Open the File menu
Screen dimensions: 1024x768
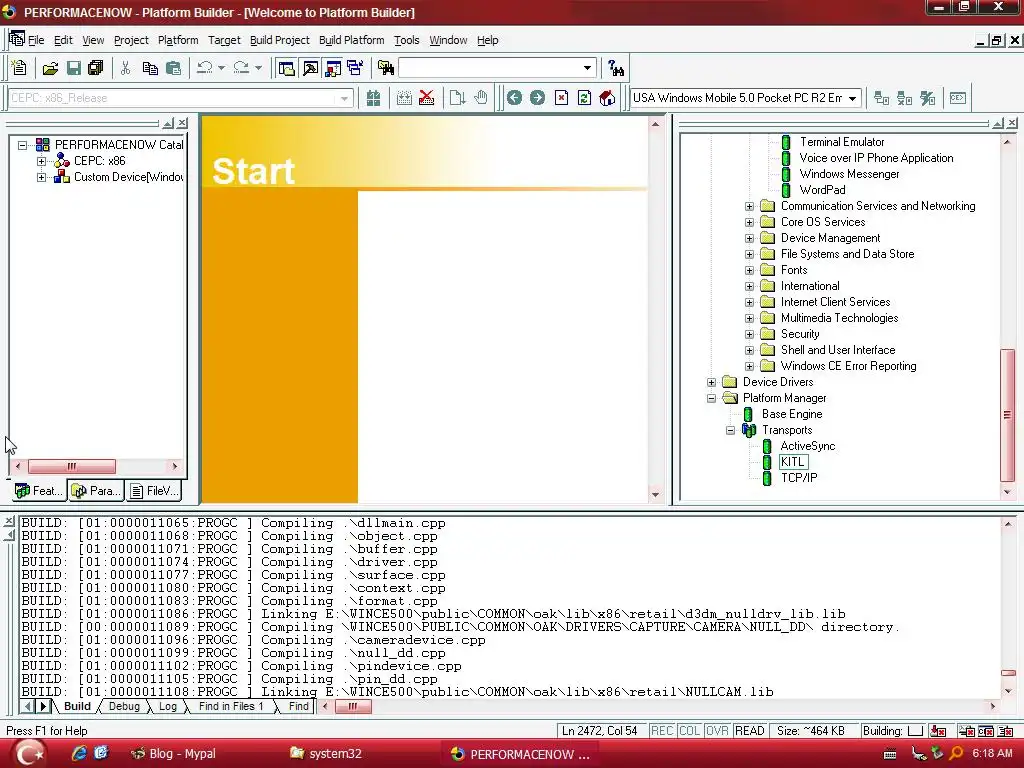36,40
